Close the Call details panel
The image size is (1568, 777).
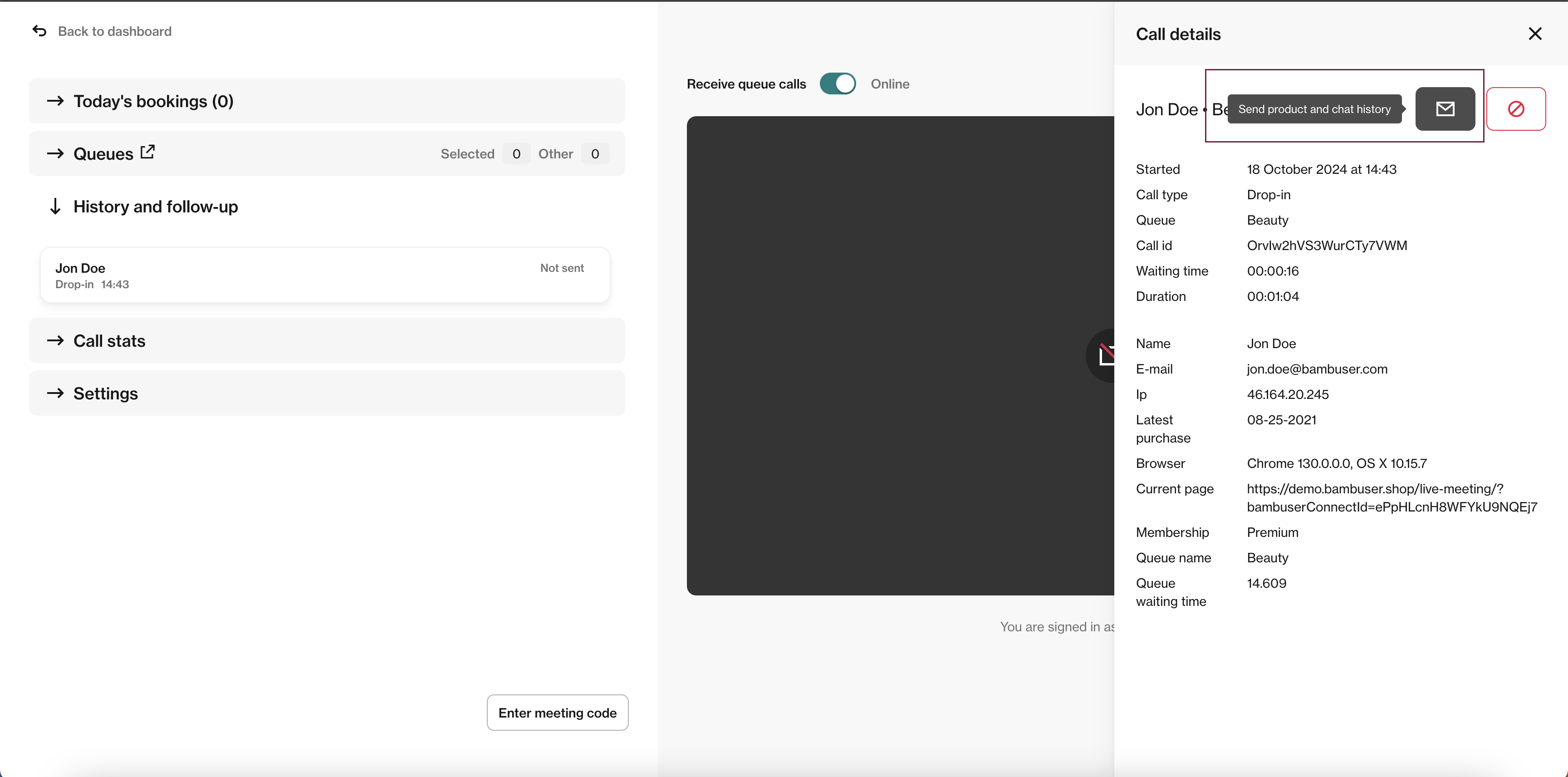click(1534, 34)
